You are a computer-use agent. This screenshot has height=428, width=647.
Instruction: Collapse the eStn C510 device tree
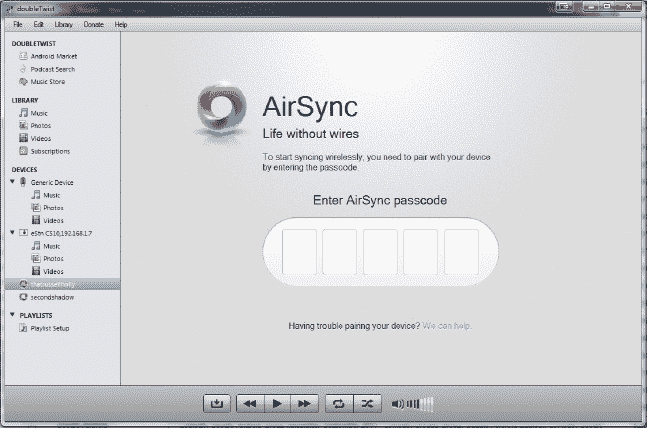pos(12,233)
